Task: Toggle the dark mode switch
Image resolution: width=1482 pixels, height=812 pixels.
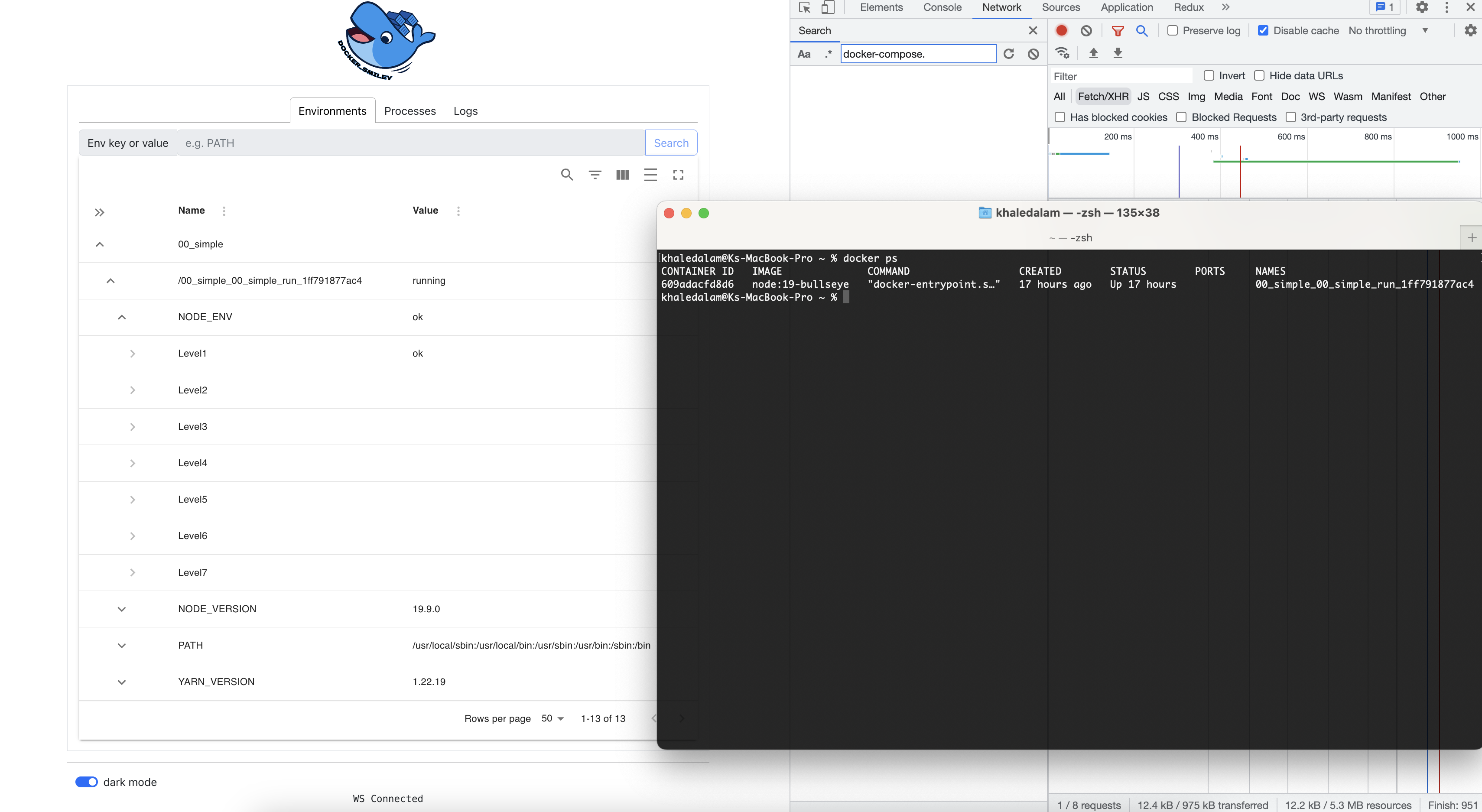Action: 87,782
